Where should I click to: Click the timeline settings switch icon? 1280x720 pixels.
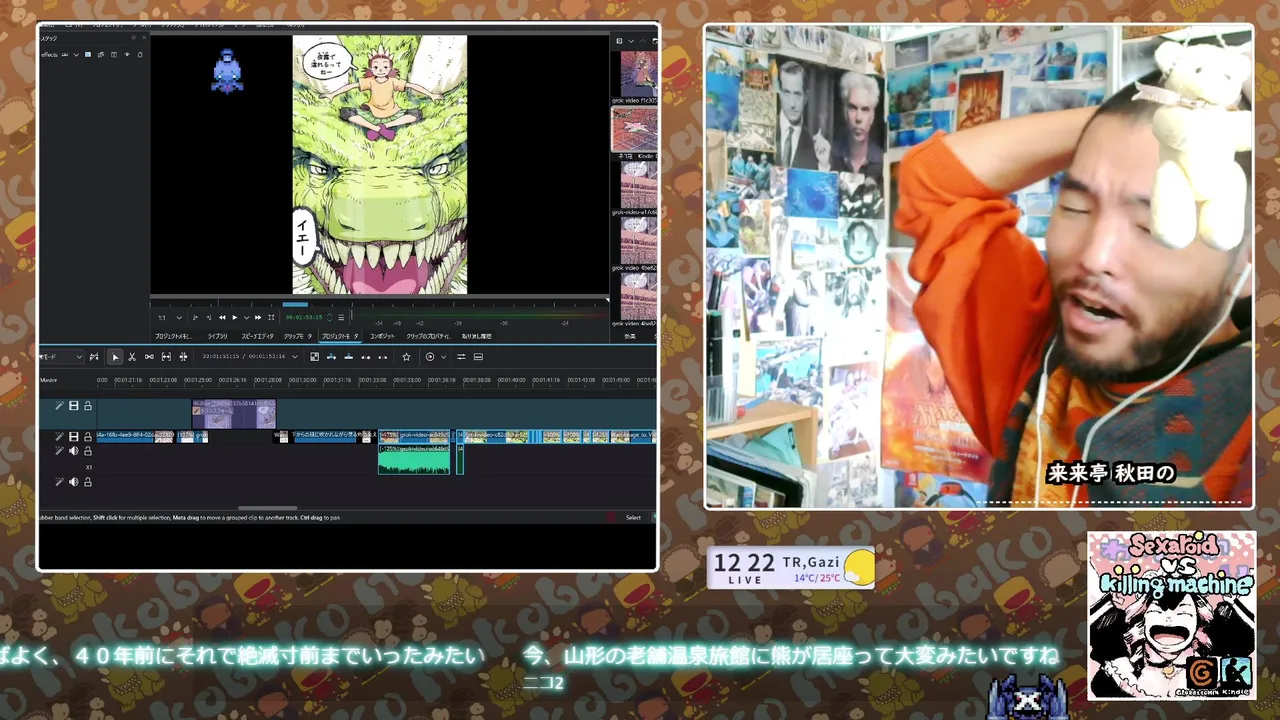tap(460, 357)
